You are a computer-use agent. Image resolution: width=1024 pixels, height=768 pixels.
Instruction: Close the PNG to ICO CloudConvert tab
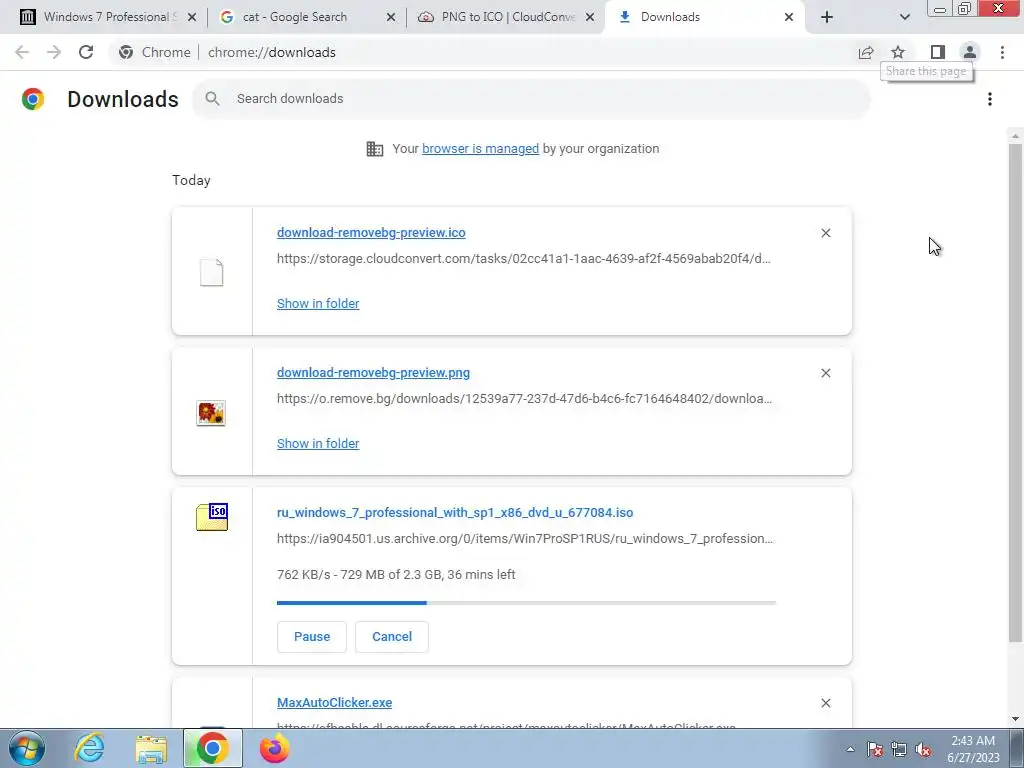pyautogui.click(x=590, y=17)
